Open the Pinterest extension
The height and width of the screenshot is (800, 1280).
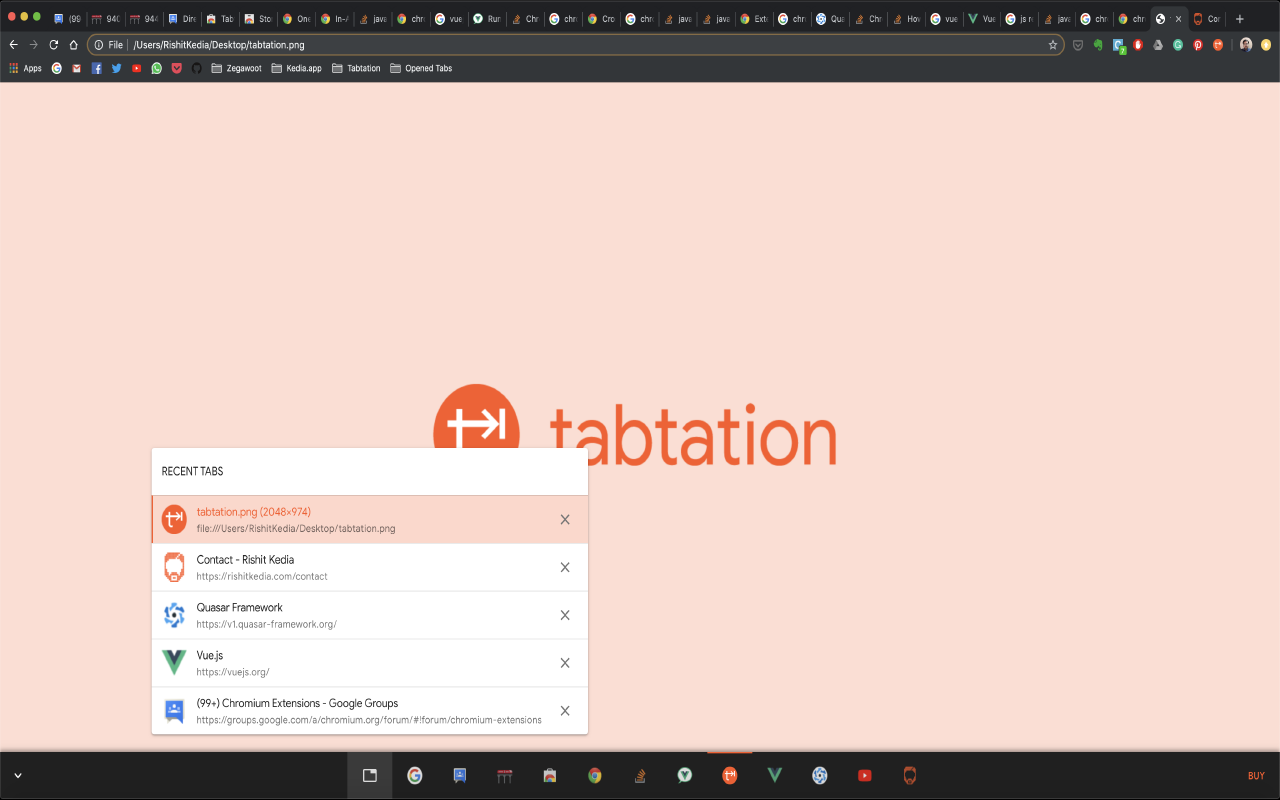pos(1198,45)
